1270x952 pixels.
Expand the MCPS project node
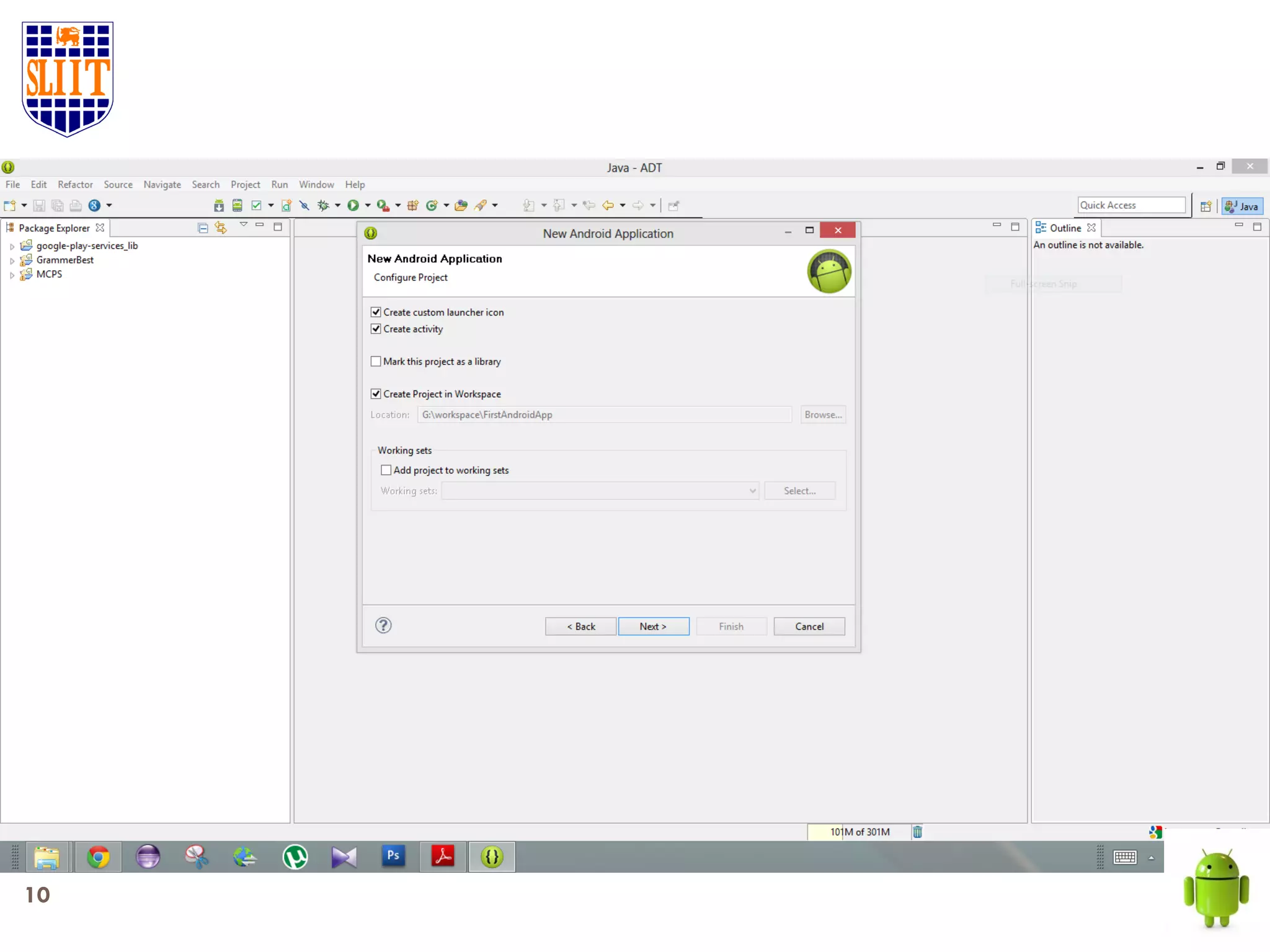(x=12, y=275)
